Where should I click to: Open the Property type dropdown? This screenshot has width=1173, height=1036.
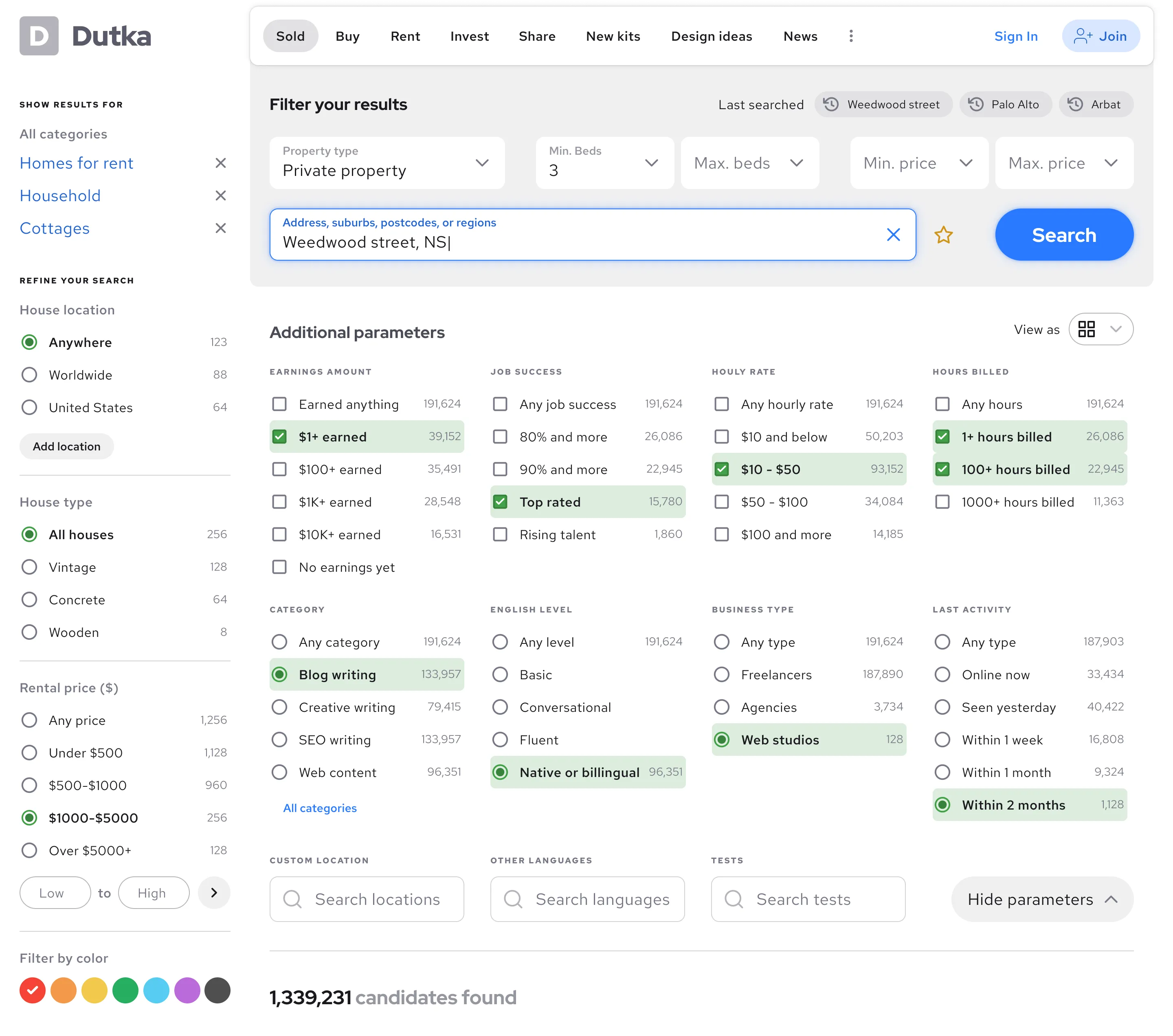[x=387, y=163]
